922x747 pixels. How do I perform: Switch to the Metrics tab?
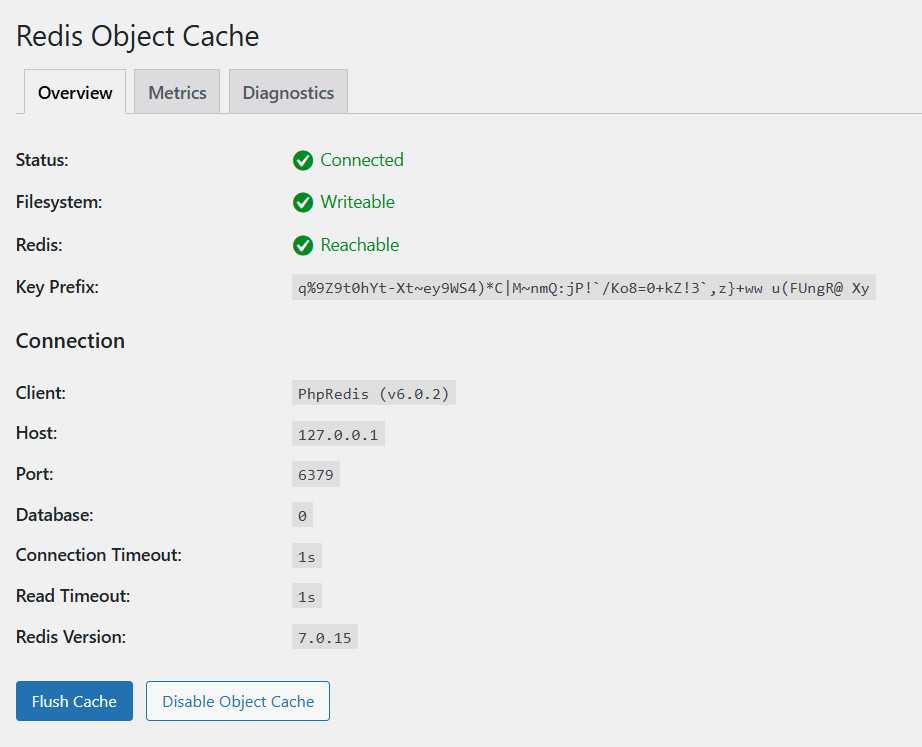(176, 92)
